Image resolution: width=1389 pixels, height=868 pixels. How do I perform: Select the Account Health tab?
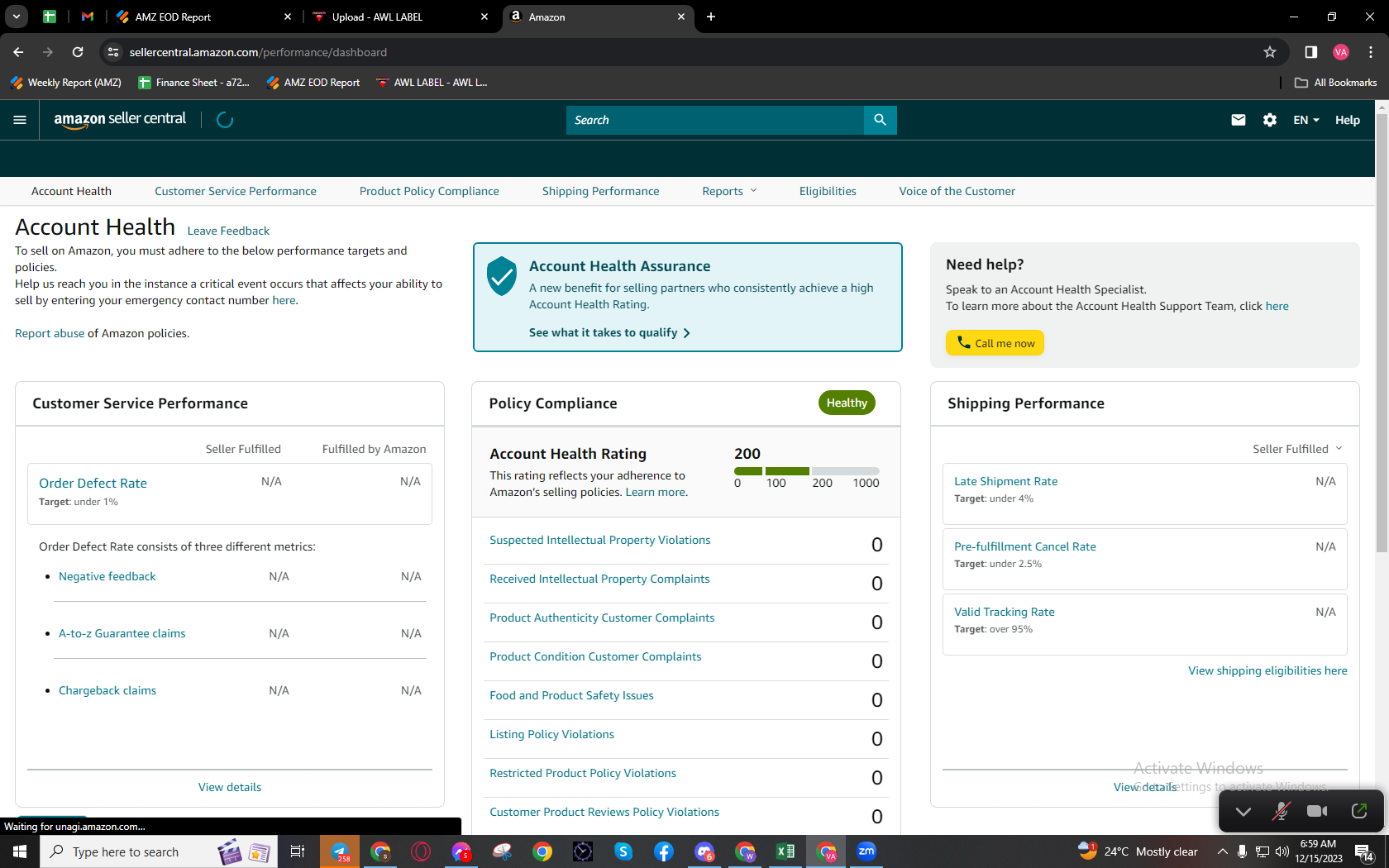(x=71, y=191)
